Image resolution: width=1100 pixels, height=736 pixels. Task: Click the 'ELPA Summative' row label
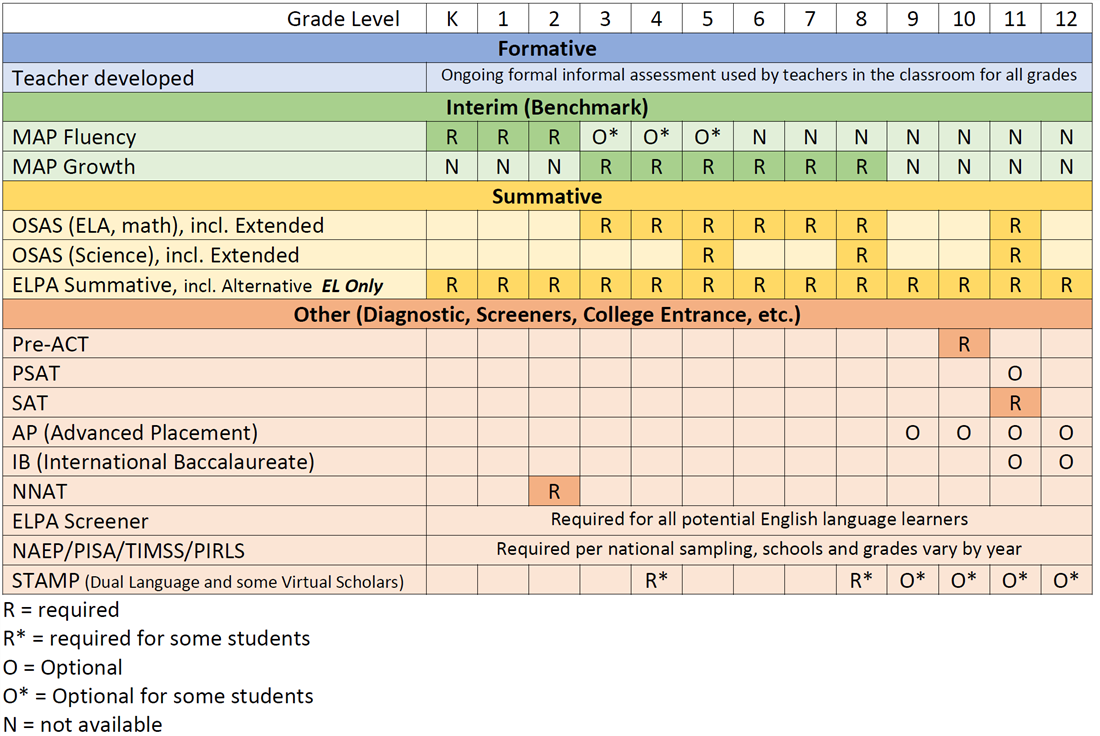coord(215,285)
